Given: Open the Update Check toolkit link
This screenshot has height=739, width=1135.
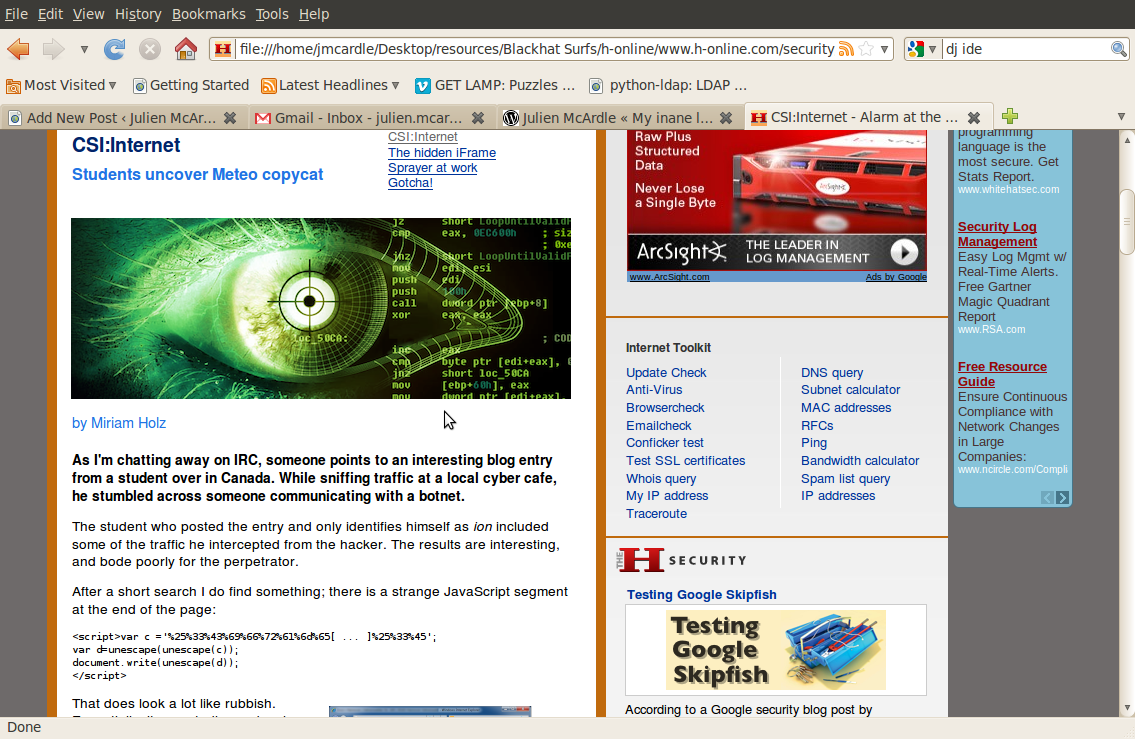Looking at the screenshot, I should point(666,373).
